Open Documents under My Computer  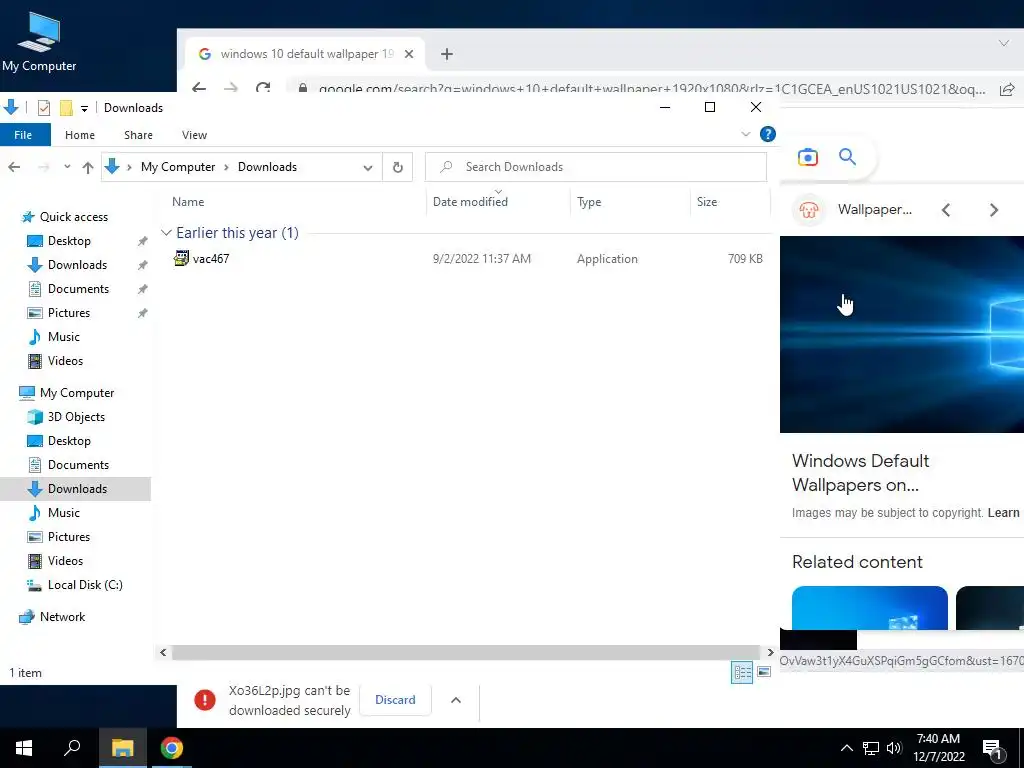(78, 465)
